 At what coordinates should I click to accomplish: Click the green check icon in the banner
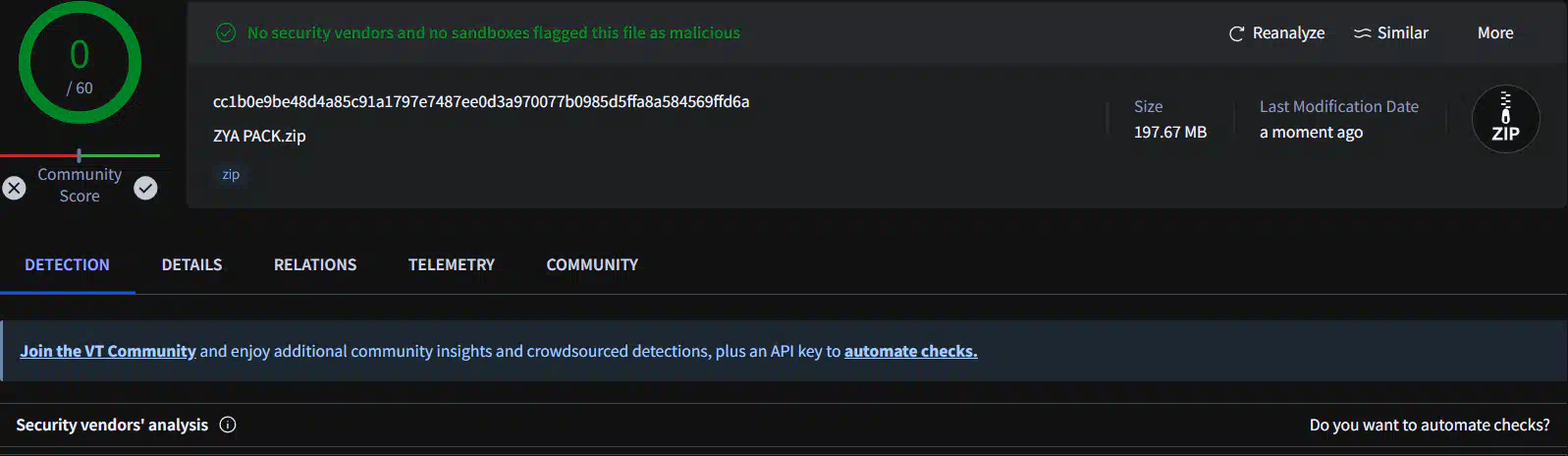click(226, 32)
